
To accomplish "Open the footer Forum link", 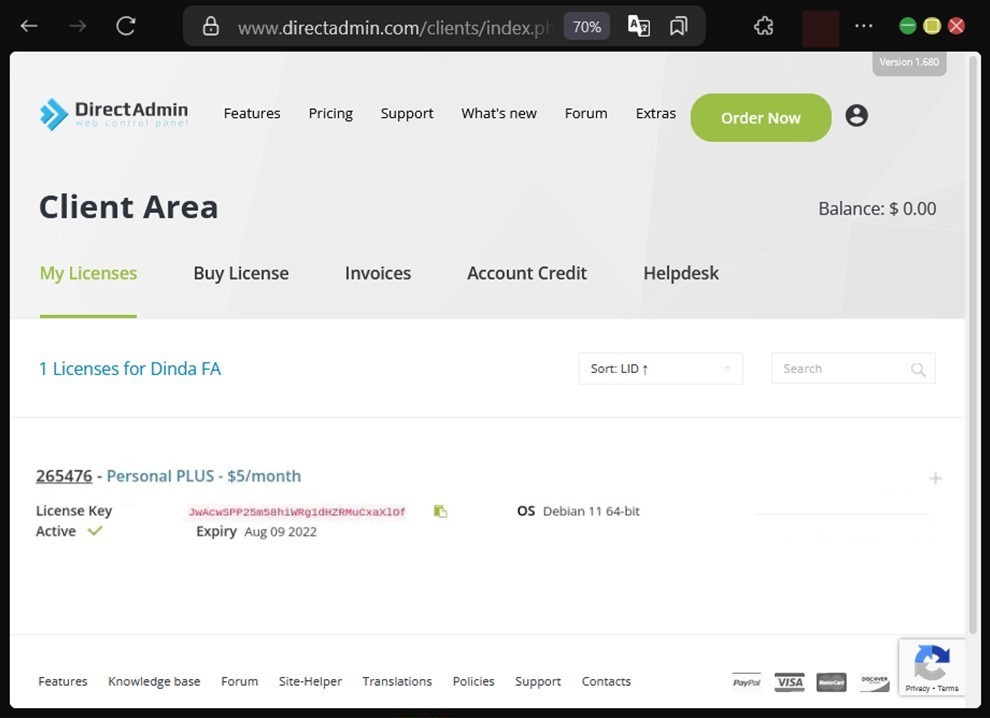I will click(239, 681).
